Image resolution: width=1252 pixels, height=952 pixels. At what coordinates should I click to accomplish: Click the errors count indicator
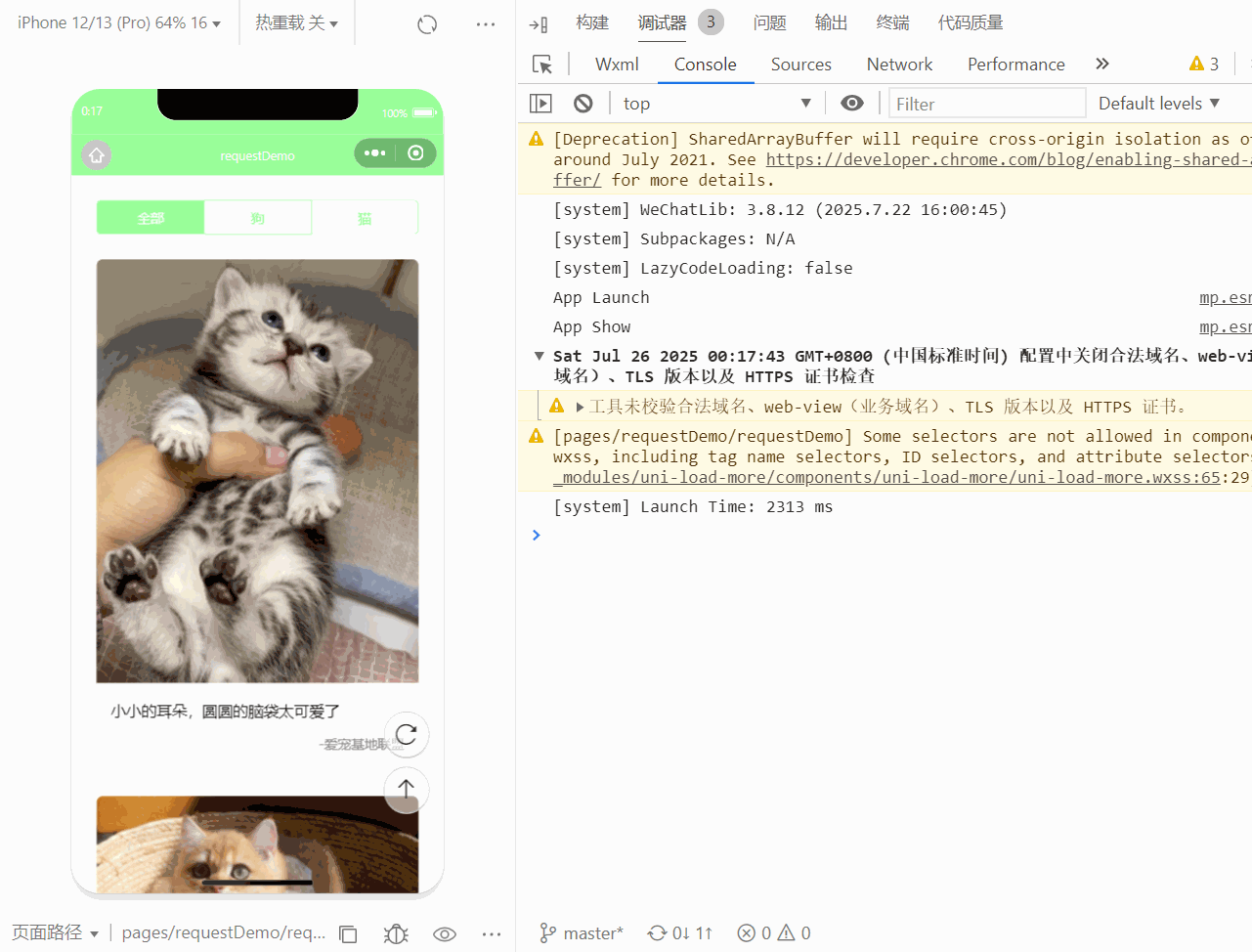tap(755, 933)
